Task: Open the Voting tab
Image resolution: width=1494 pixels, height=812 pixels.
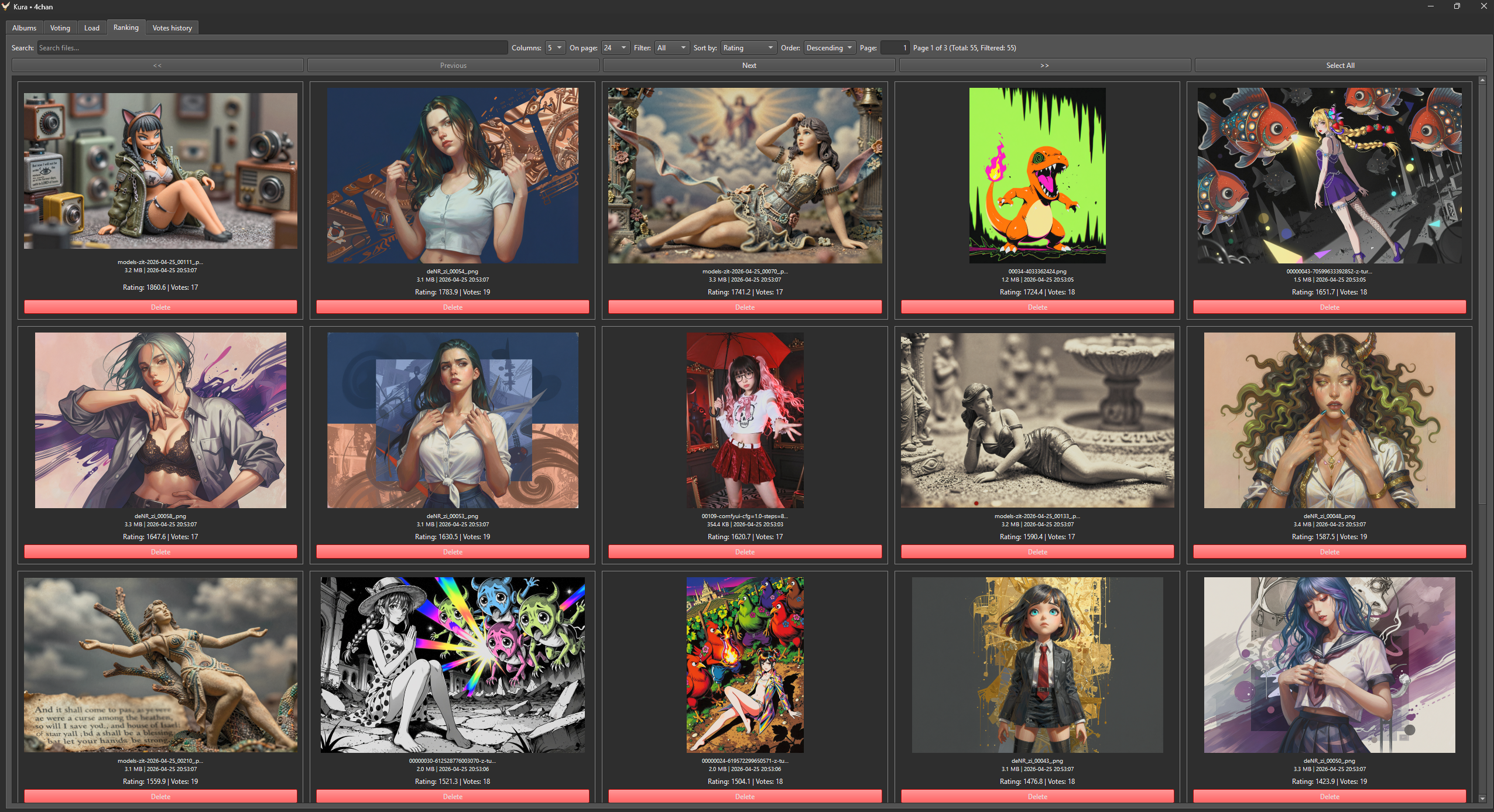Action: coord(60,28)
